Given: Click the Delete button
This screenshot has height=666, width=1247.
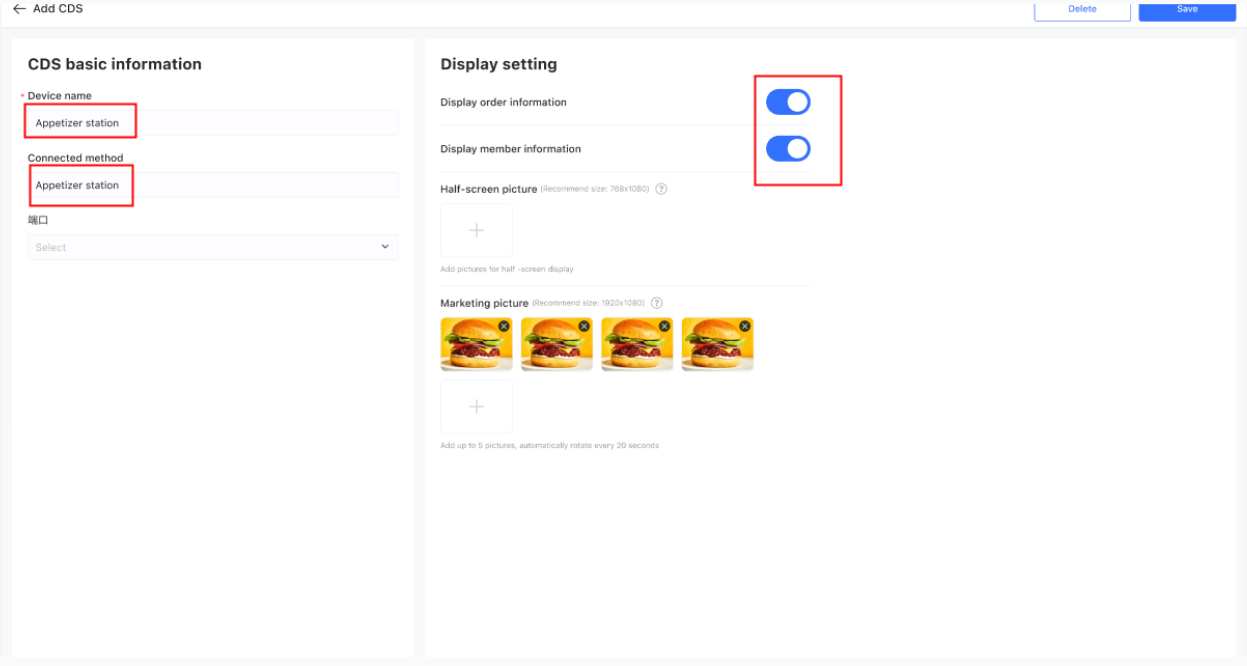Looking at the screenshot, I should tap(1082, 9).
